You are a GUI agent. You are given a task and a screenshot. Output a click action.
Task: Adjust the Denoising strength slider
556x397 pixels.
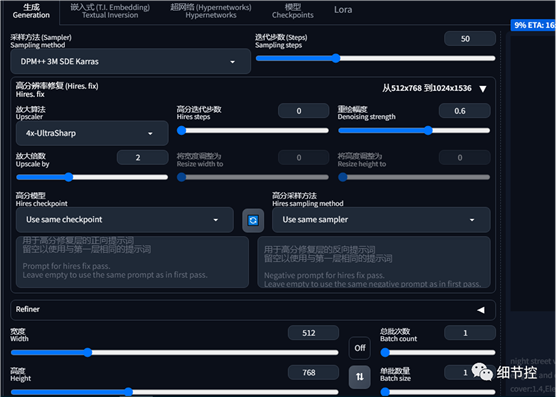coord(414,130)
